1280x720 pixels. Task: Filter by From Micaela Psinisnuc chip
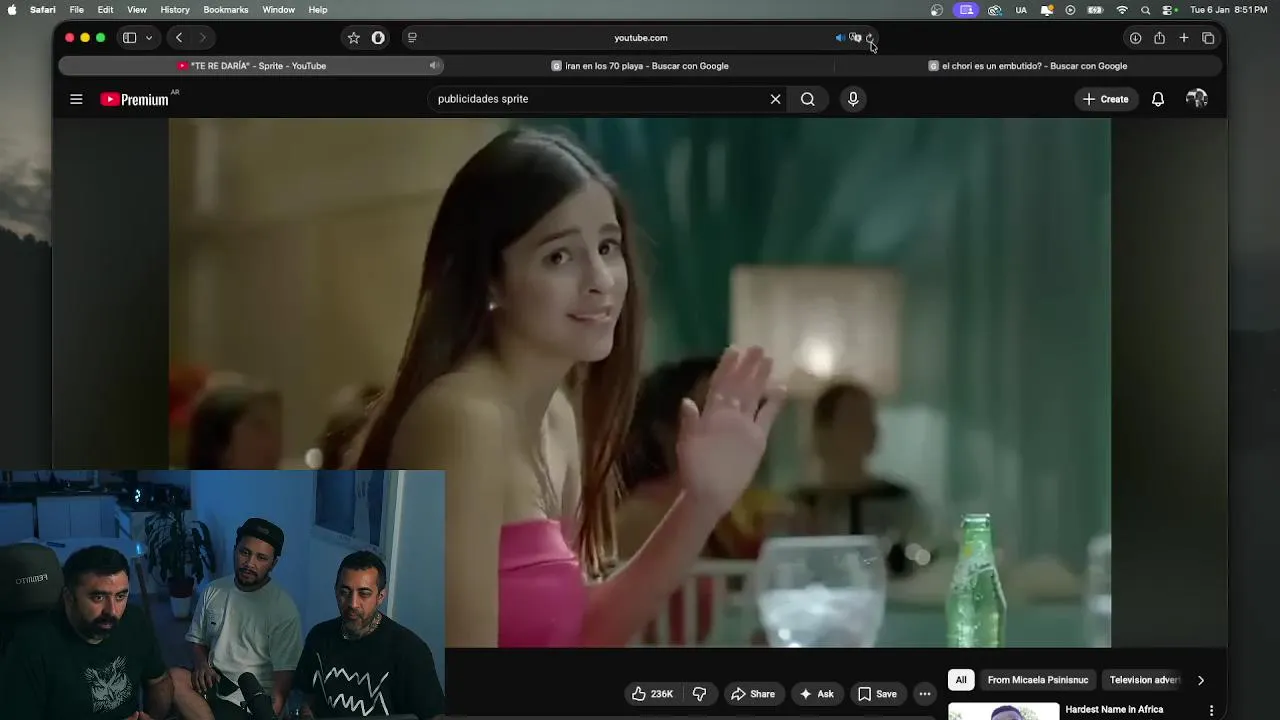click(x=1038, y=680)
